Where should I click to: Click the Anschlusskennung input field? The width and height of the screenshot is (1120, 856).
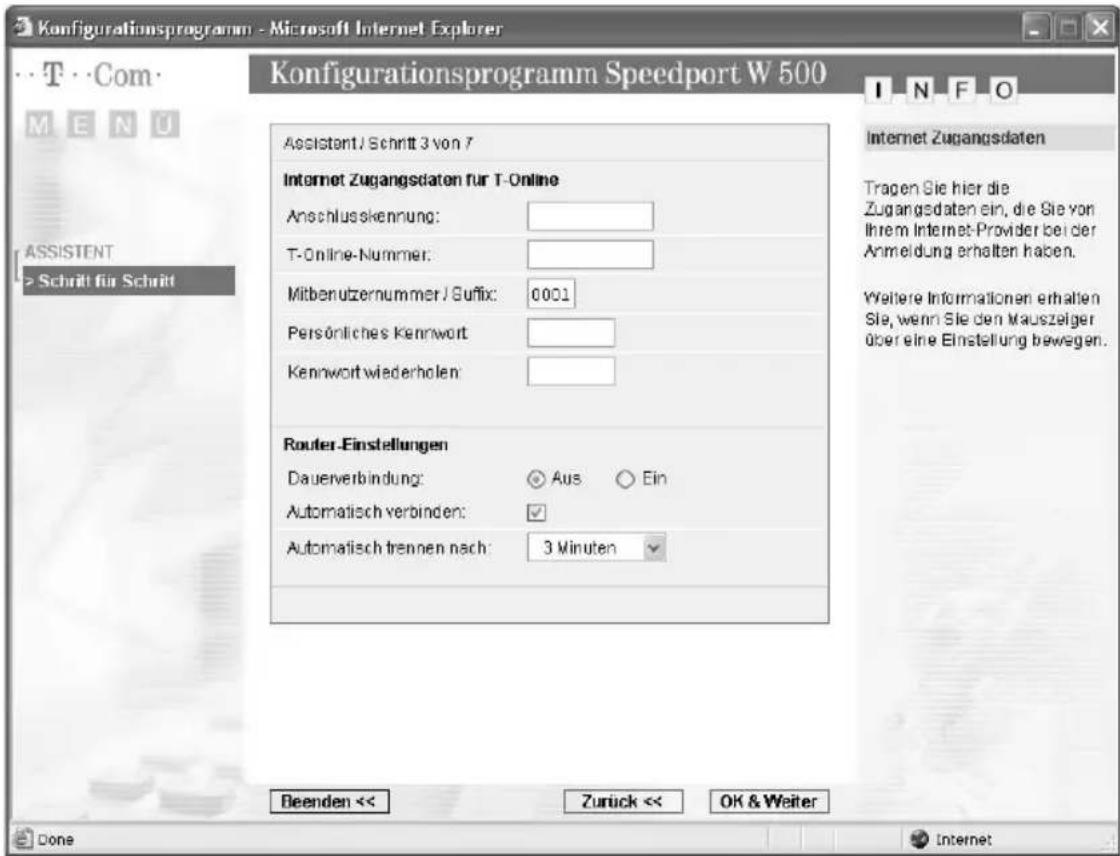(x=590, y=216)
